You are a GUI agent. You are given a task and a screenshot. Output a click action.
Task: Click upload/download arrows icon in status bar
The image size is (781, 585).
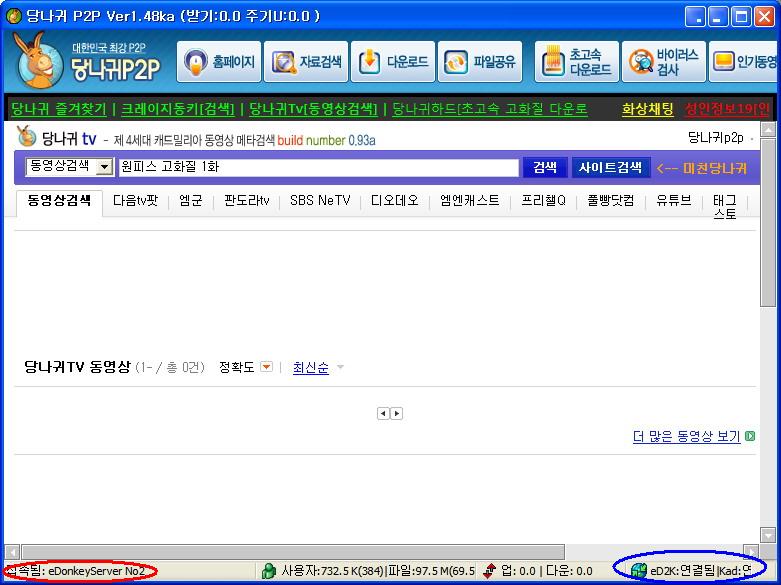(490, 571)
